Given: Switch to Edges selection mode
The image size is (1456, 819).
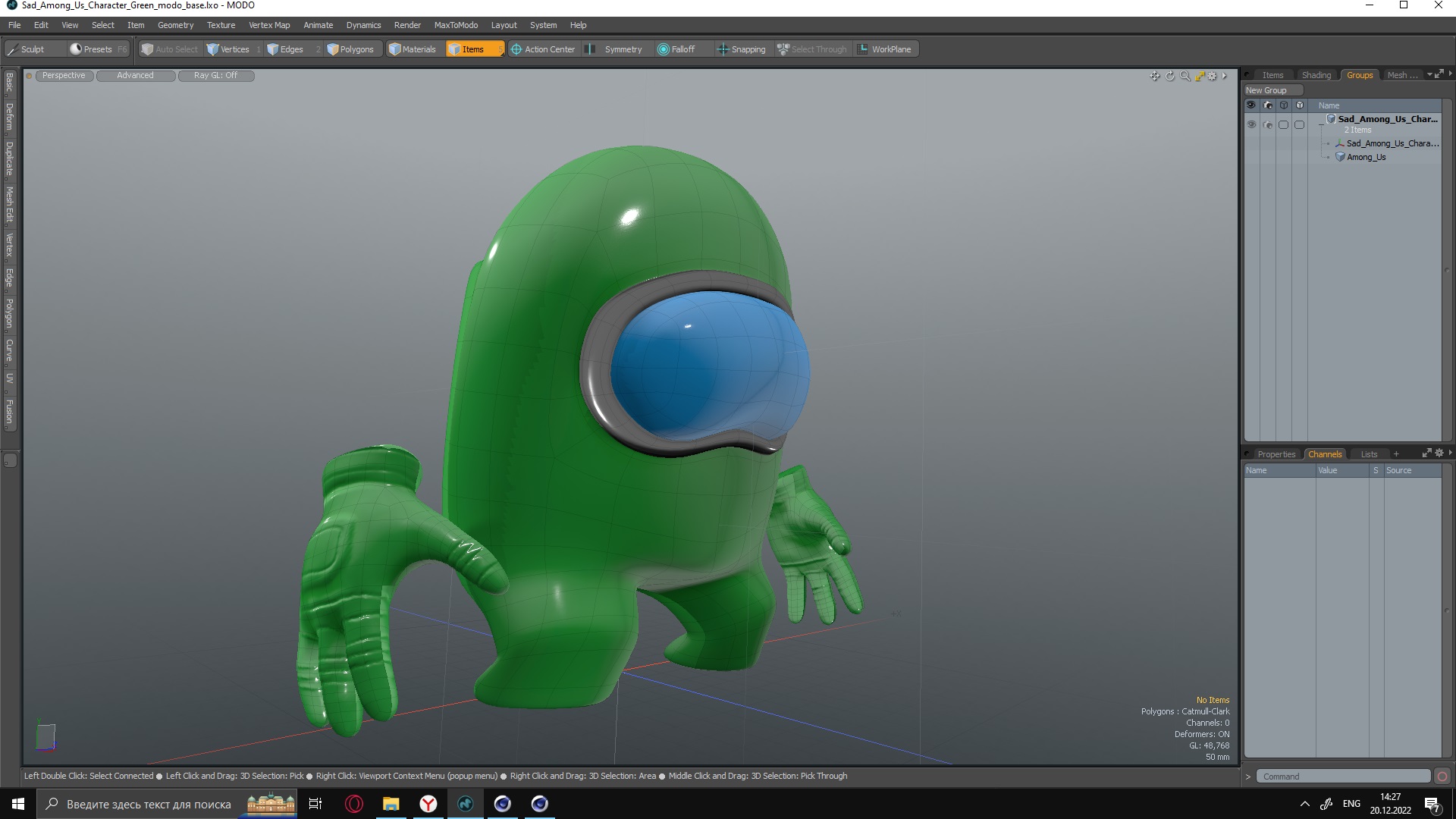Looking at the screenshot, I should [293, 49].
